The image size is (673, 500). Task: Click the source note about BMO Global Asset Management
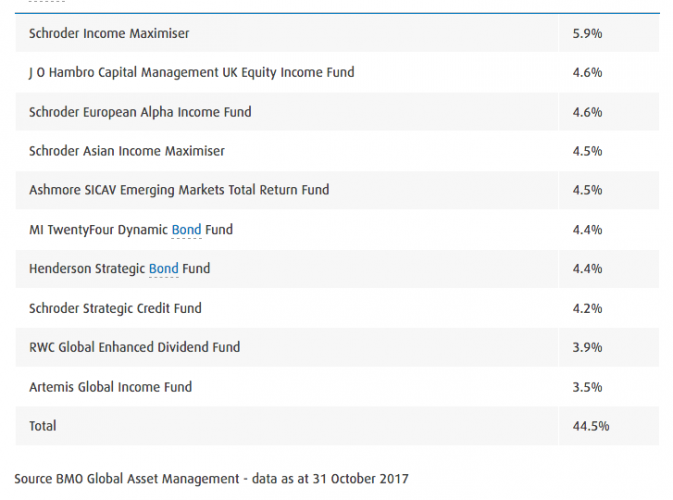(x=212, y=479)
